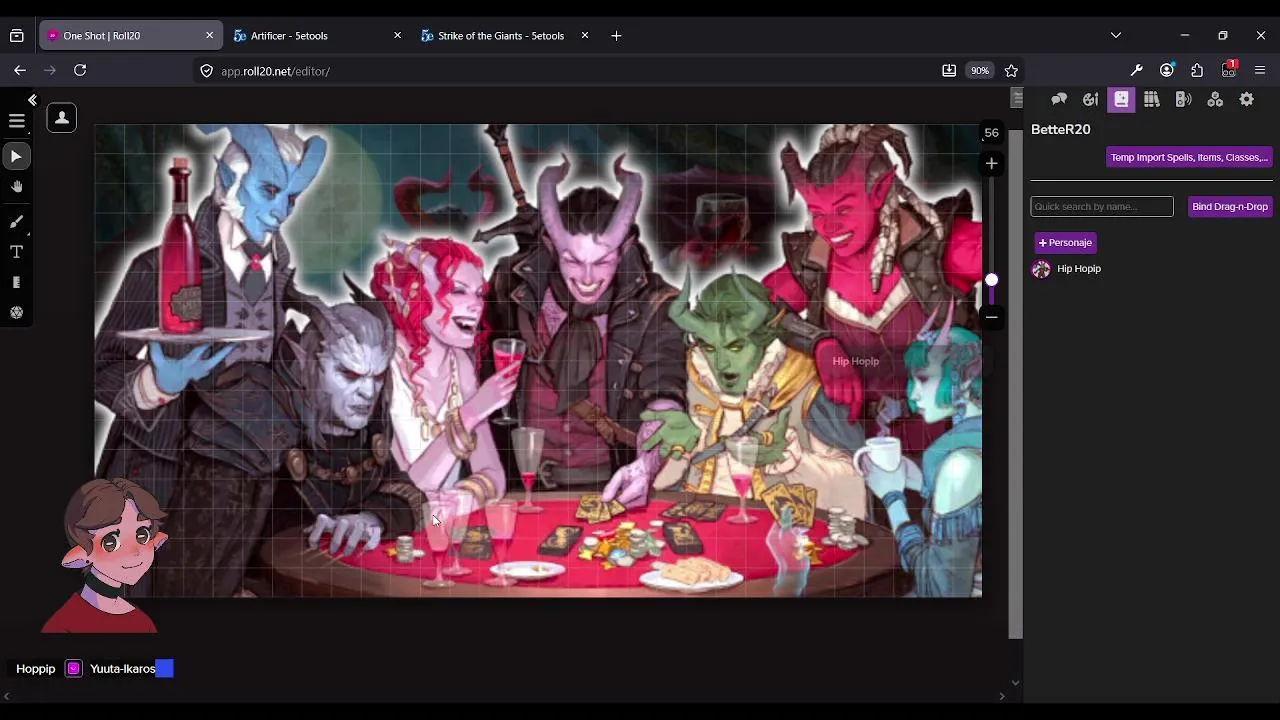Collapse the Roll20 toolbar with double chevron
The width and height of the screenshot is (1280, 720).
[x=32, y=100]
